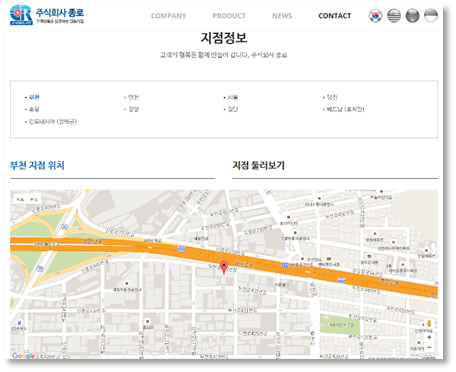The width and height of the screenshot is (456, 372).
Task: Go to the NEWS menu
Action: tap(282, 16)
